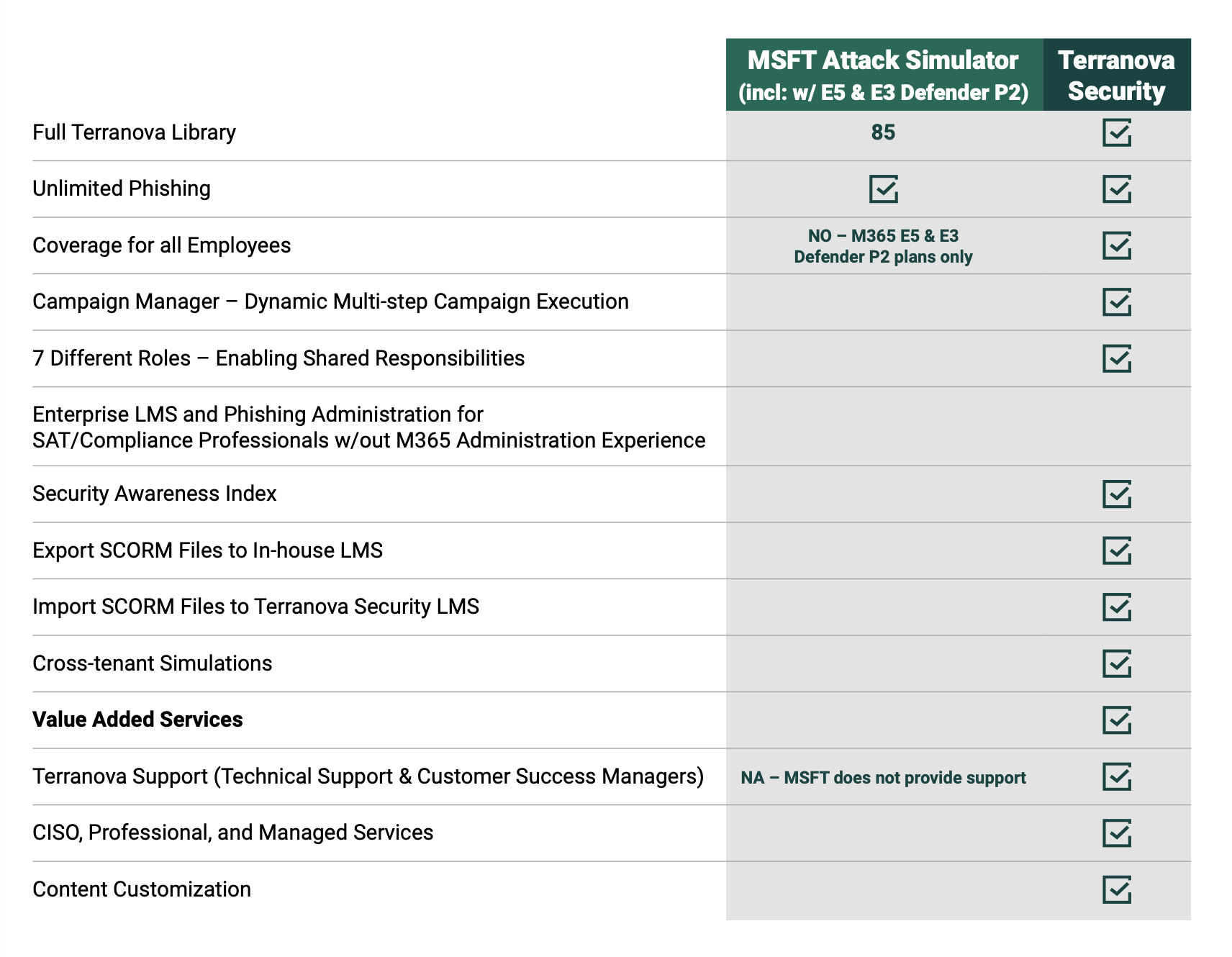Screen dimensions: 1232x957
Task: Click 'Terranova Support (Technical Support & Customer Success Managers)'
Action: pos(368,776)
